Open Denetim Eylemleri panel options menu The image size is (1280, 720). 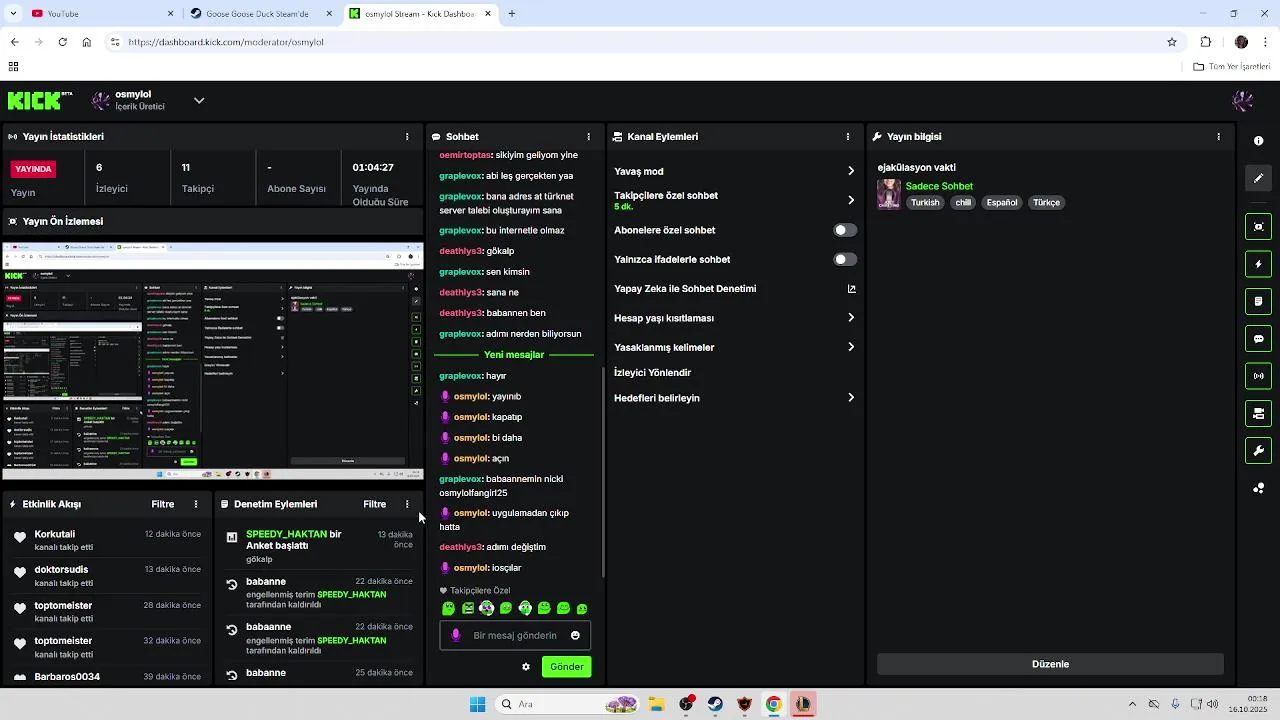click(407, 504)
